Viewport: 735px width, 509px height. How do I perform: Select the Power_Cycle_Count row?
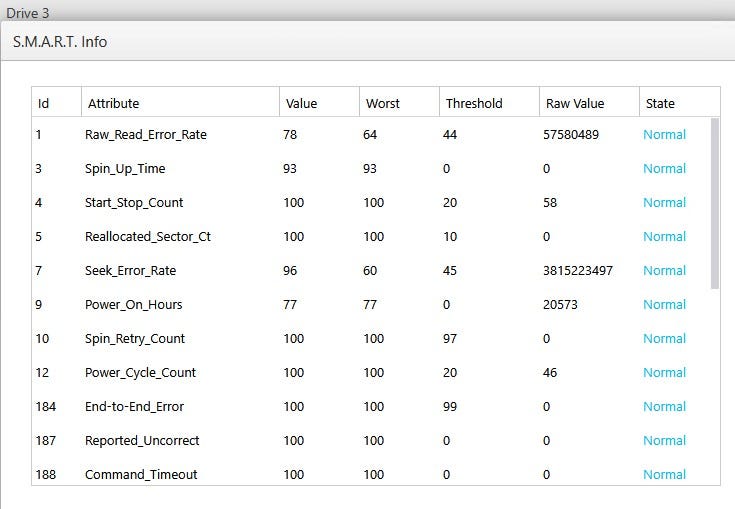coord(140,373)
